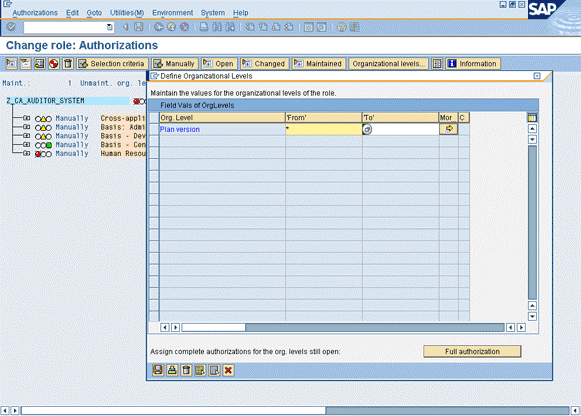Click the Maintained button
The image size is (581, 416).
319,64
